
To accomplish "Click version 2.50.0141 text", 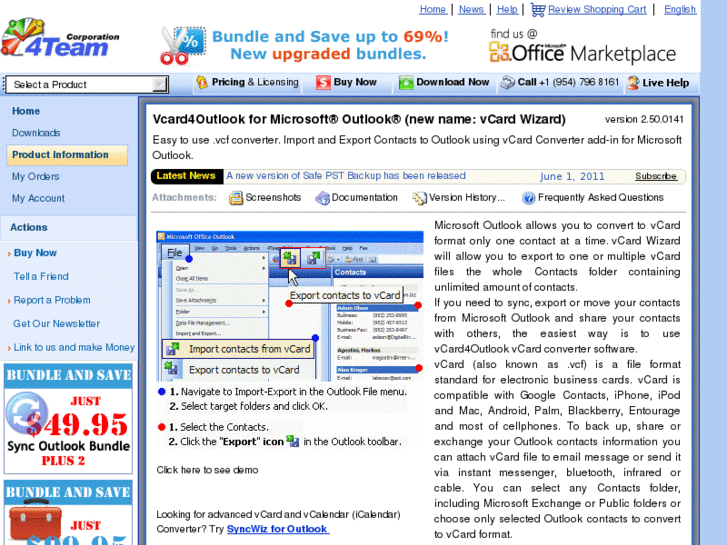I will point(644,119).
